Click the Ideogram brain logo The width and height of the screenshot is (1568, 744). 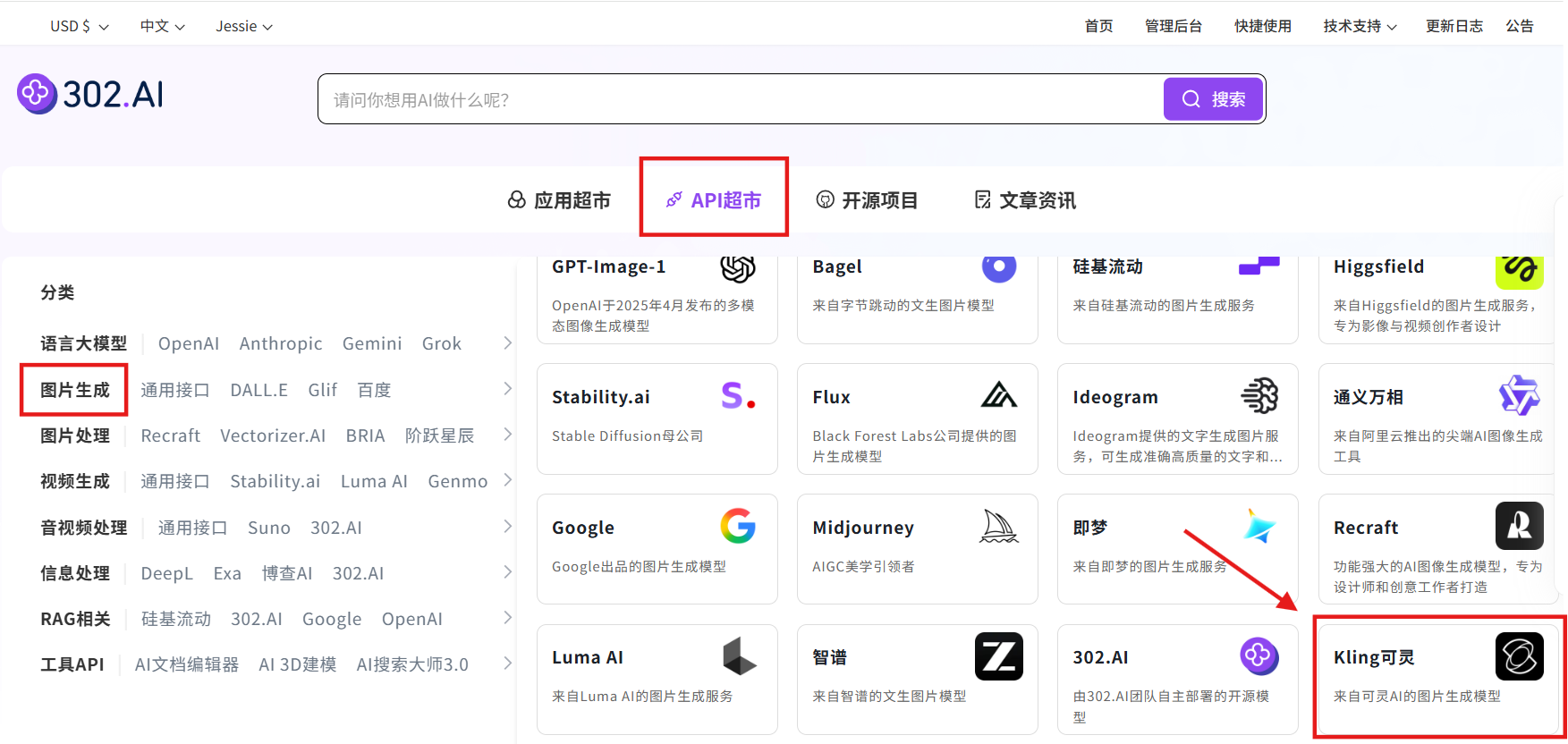(1259, 395)
